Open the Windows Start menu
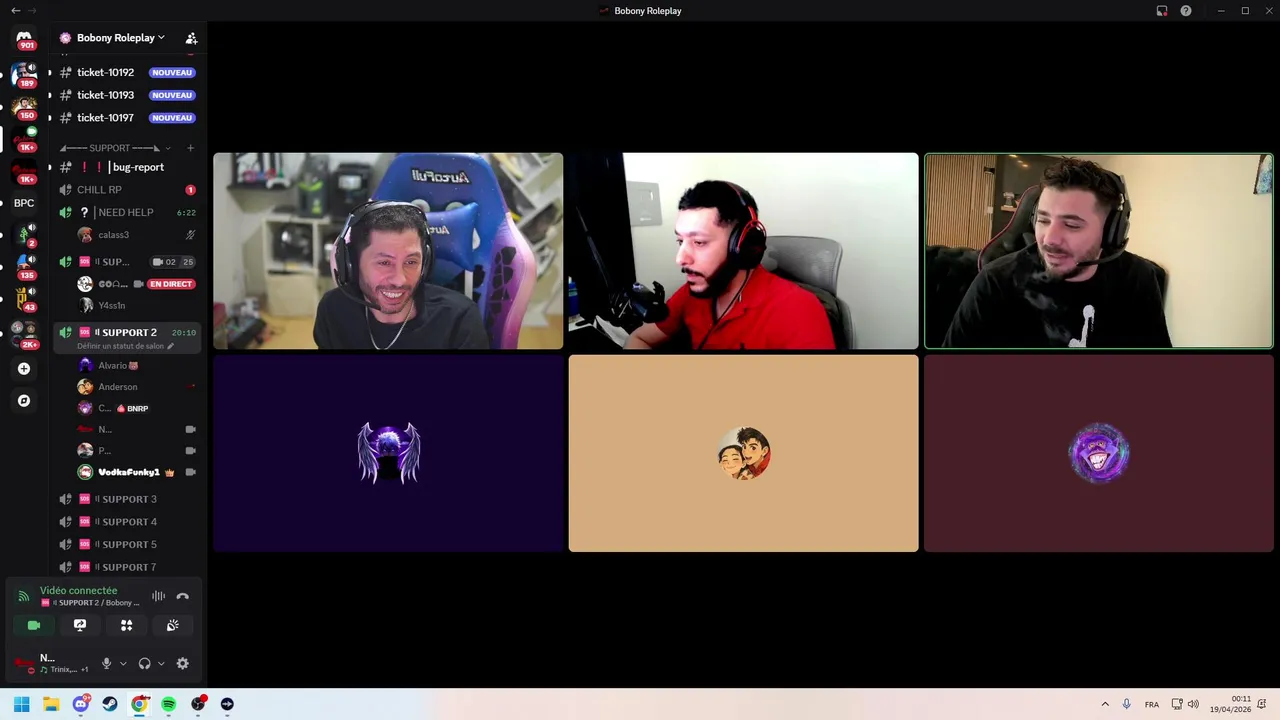1280x720 pixels. [22, 704]
